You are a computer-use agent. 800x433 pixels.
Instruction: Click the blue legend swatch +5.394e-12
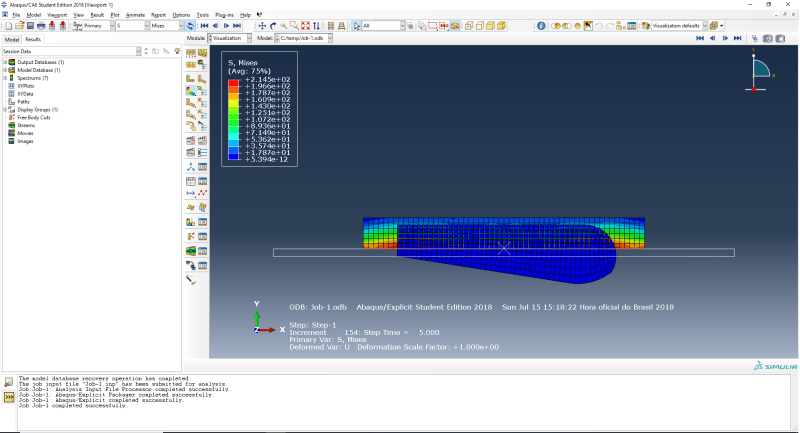(x=234, y=157)
